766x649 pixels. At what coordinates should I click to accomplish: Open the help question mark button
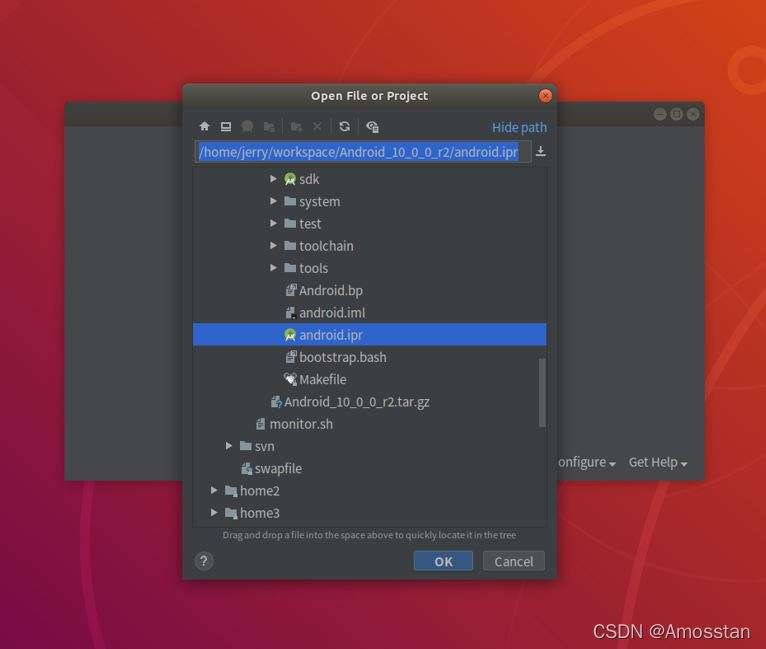coord(204,561)
